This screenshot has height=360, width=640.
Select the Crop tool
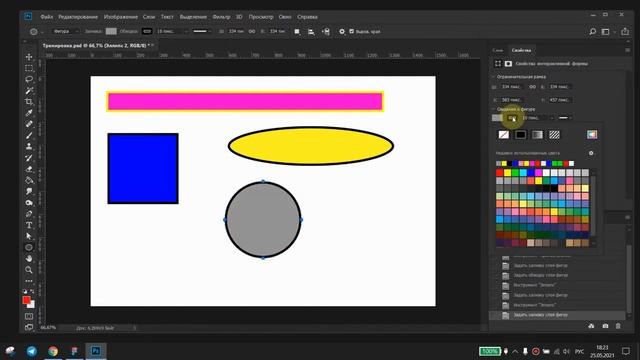coord(29,102)
